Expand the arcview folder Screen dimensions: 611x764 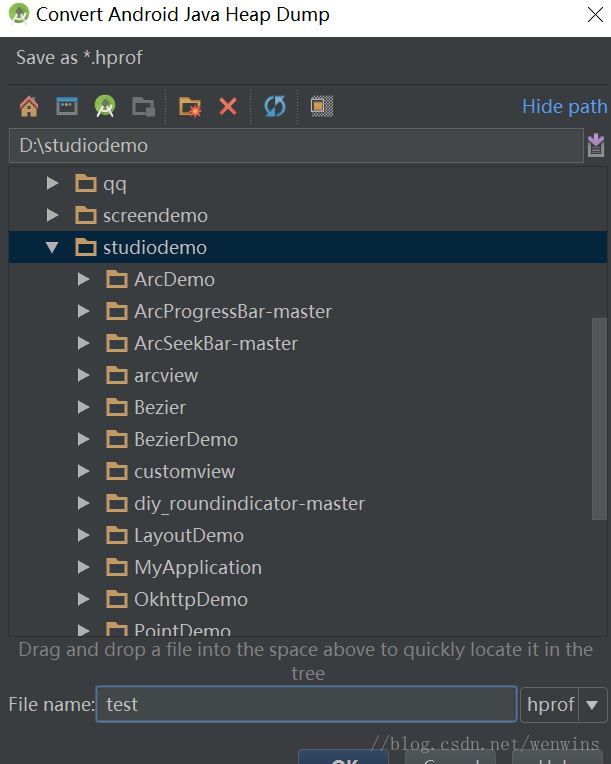pos(83,375)
